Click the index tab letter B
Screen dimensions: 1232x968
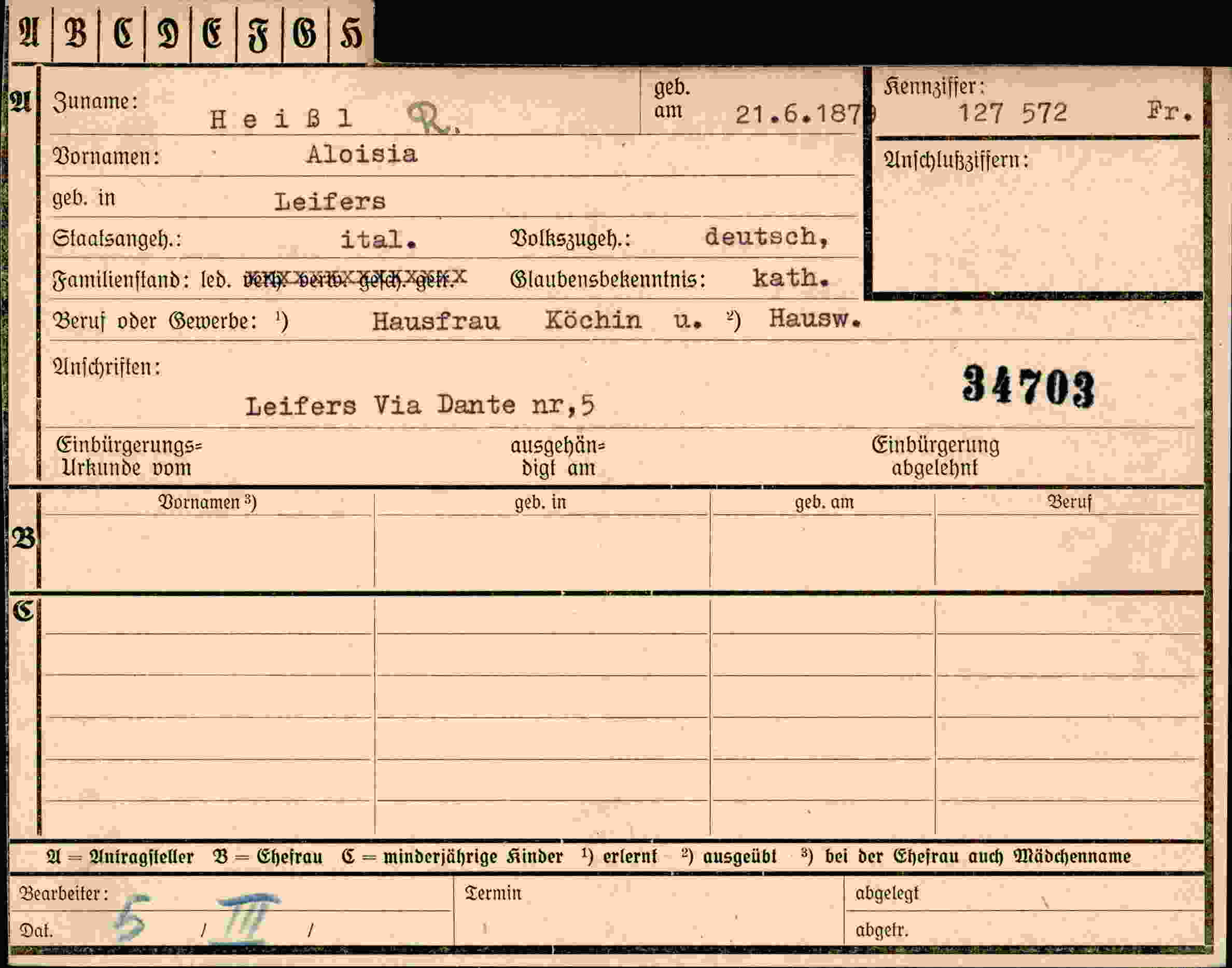point(76,32)
